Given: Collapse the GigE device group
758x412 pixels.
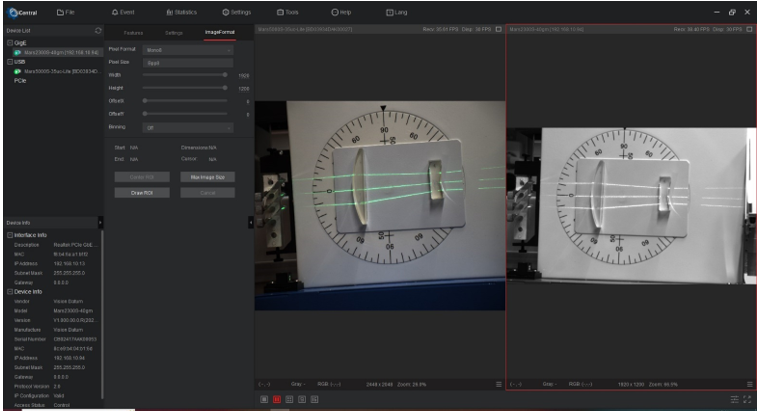Looking at the screenshot, I should pyautogui.click(x=9, y=43).
